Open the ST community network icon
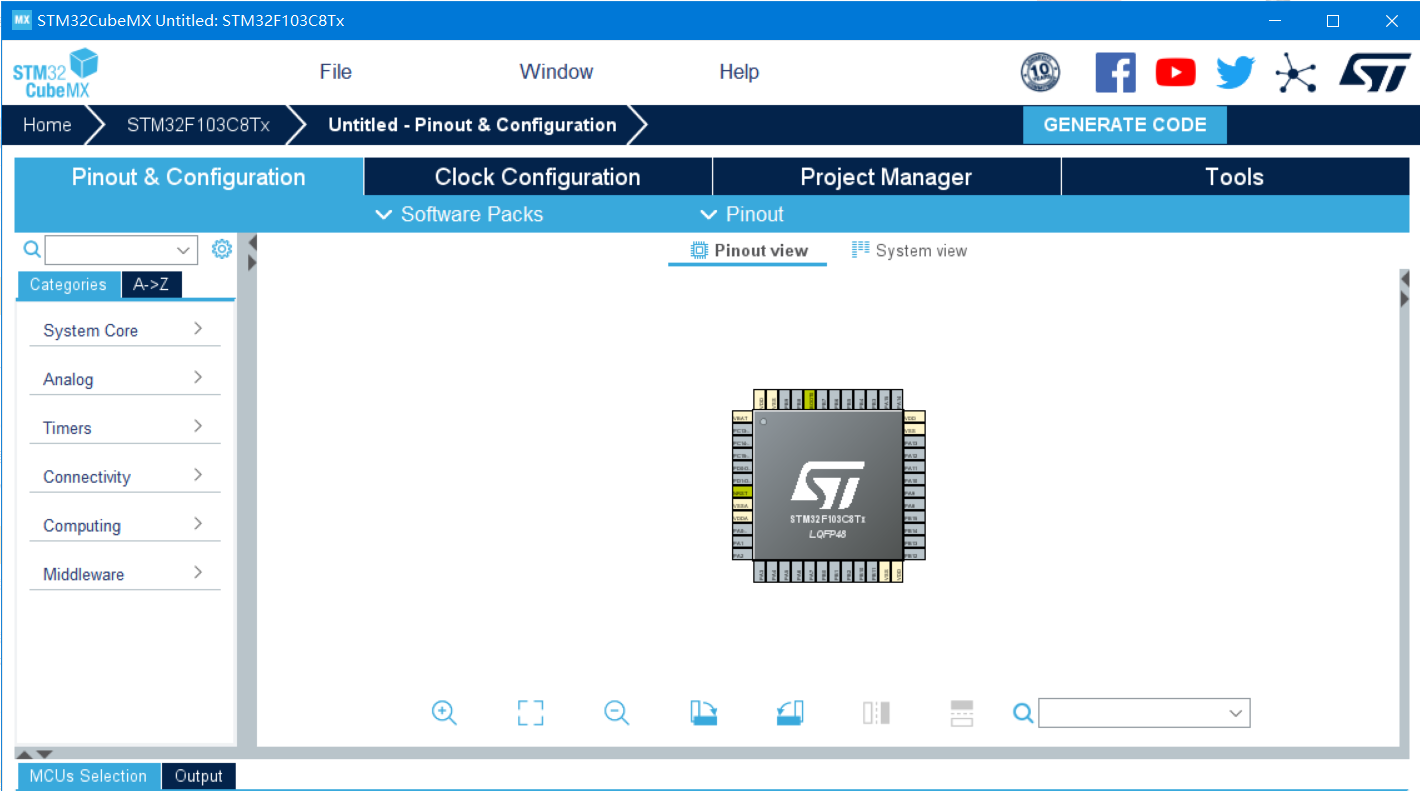Image resolution: width=1420 pixels, height=791 pixels. (x=1296, y=72)
